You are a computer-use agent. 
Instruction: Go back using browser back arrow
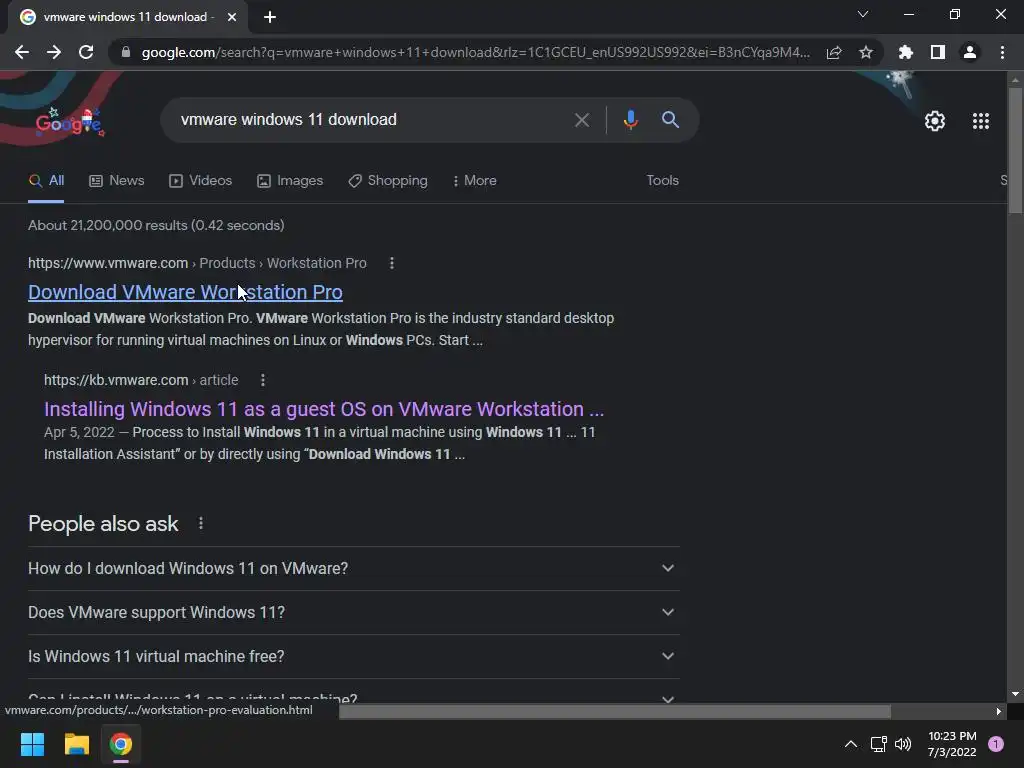tap(22, 52)
